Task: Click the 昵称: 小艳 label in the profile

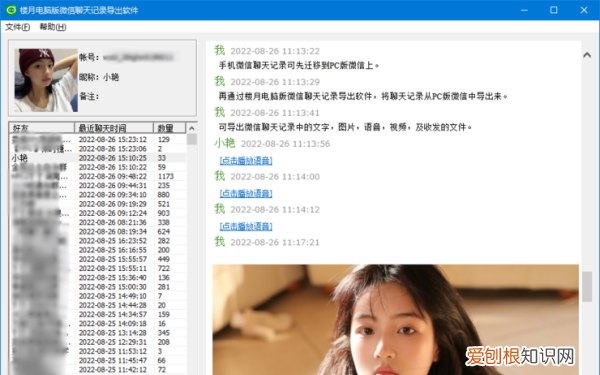Action: click(99, 77)
